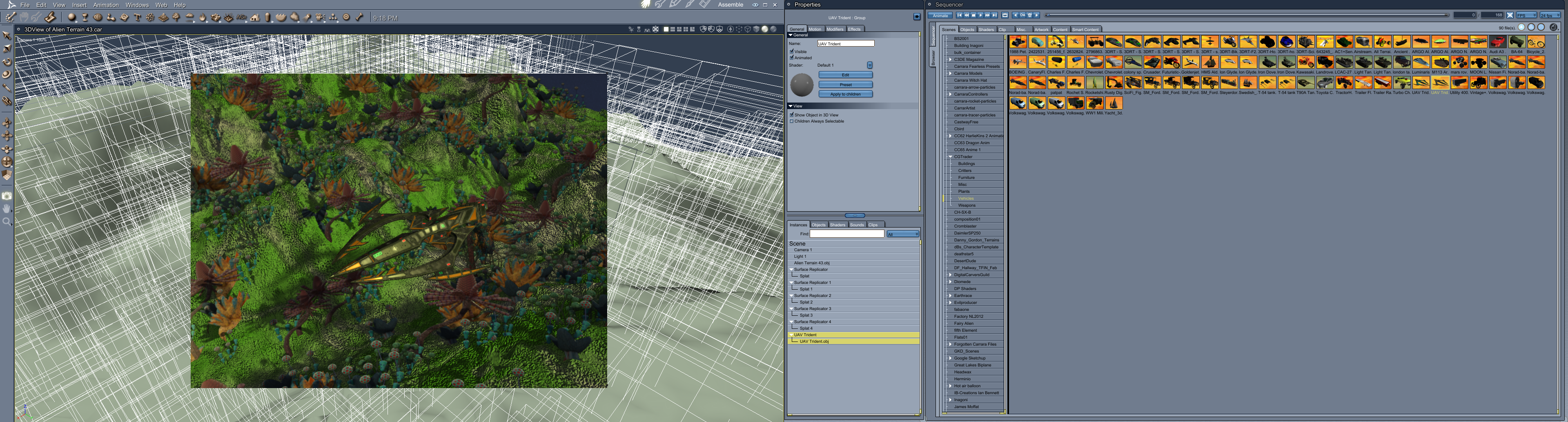Screen dimensions: 1568x422
Task: Switch to the Sounds tab
Action: [x=857, y=225]
